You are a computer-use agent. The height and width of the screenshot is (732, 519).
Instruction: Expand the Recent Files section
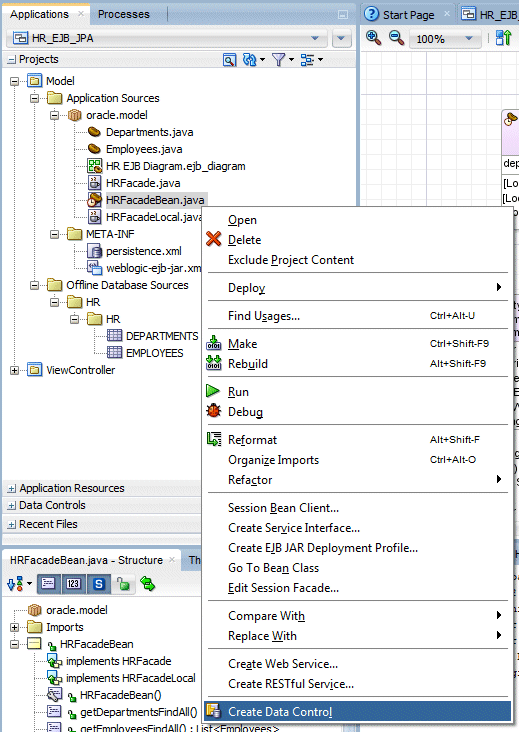[x=11, y=525]
